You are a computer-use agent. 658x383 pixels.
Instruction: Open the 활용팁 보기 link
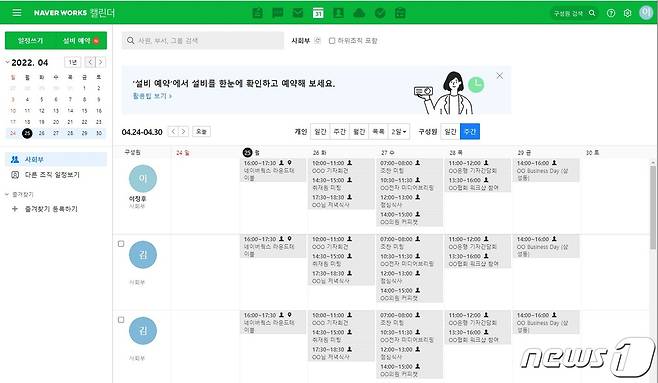tap(152, 96)
